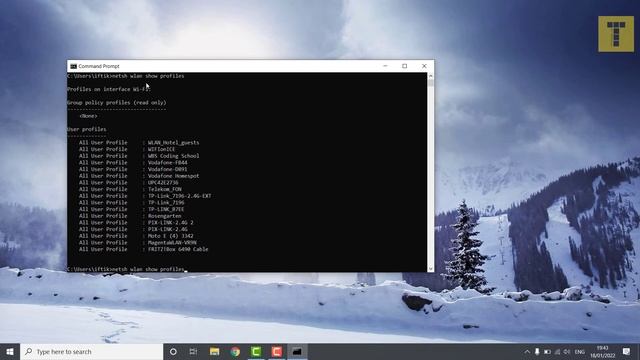Image resolution: width=640 pixels, height=360 pixels.
Task: Click the FRITZ!Box 6490 Cable profile text
Action: pyautogui.click(x=178, y=249)
